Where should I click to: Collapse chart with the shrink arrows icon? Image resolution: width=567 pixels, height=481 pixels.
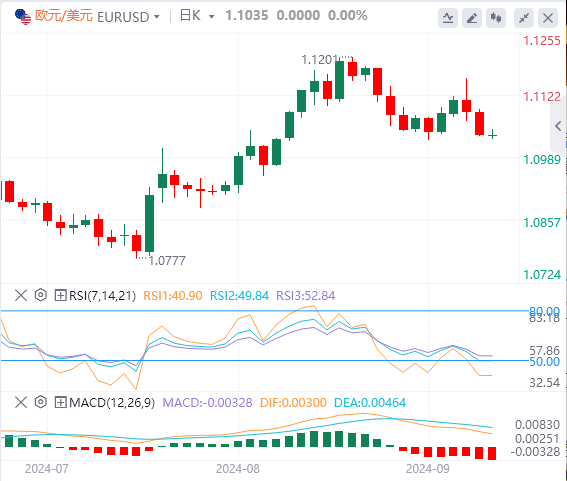[x=524, y=18]
